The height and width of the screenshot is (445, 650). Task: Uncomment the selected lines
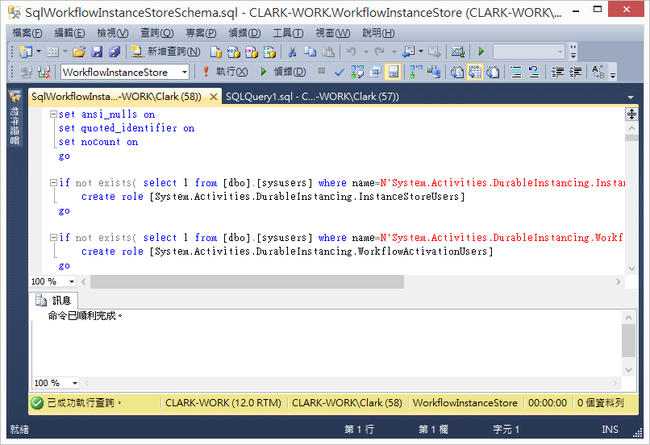click(534, 72)
